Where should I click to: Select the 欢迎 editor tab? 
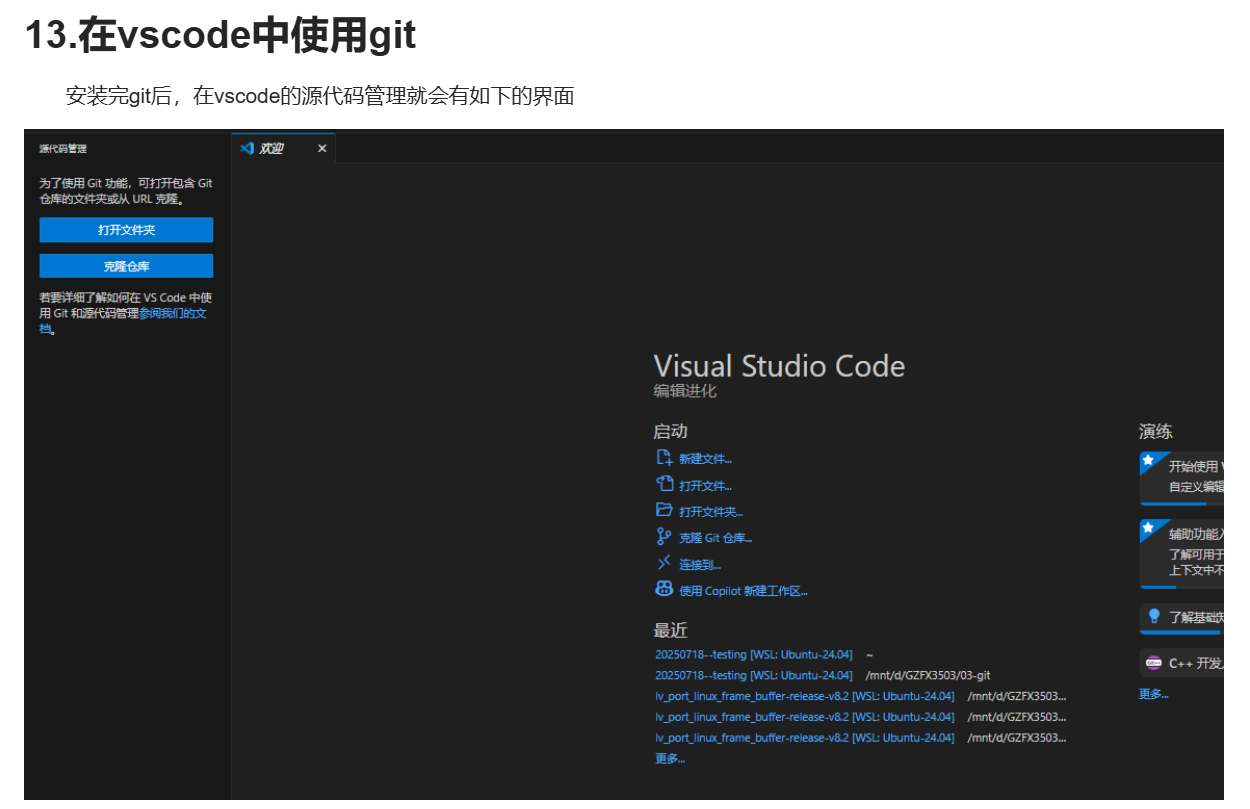click(283, 148)
